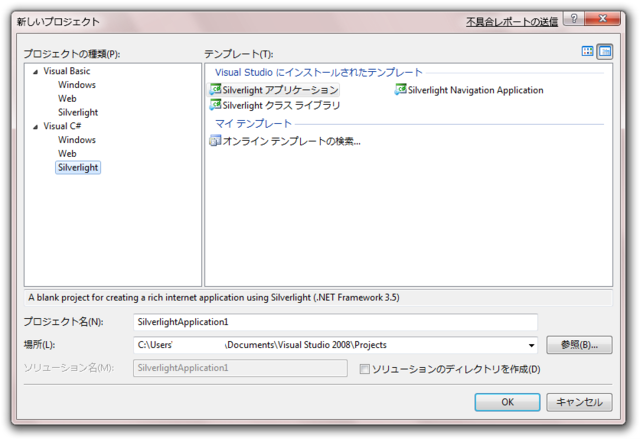Select Web under Visual Basic
Image resolution: width=640 pixels, height=439 pixels.
click(x=67, y=98)
